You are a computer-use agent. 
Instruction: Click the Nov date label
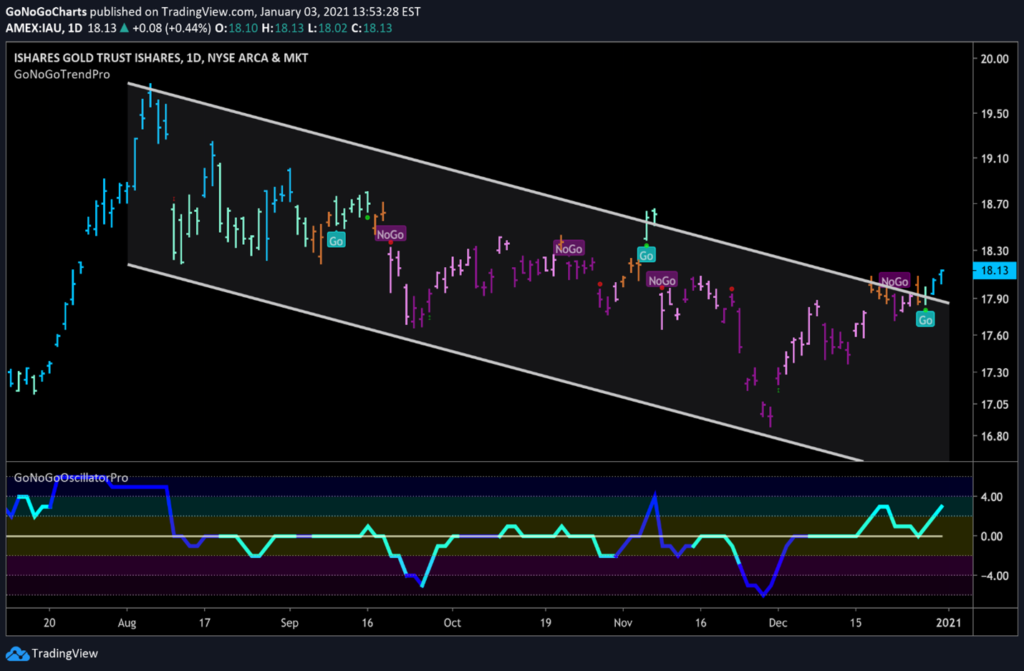coord(623,623)
